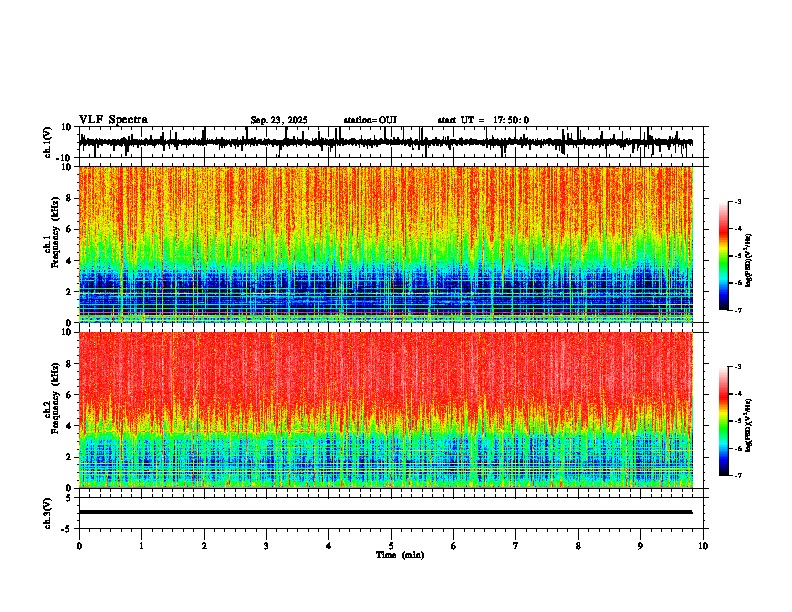792x612 pixels.
Task: Click the ch.2 log(PSD) color bar label
Action: [x=749, y=425]
